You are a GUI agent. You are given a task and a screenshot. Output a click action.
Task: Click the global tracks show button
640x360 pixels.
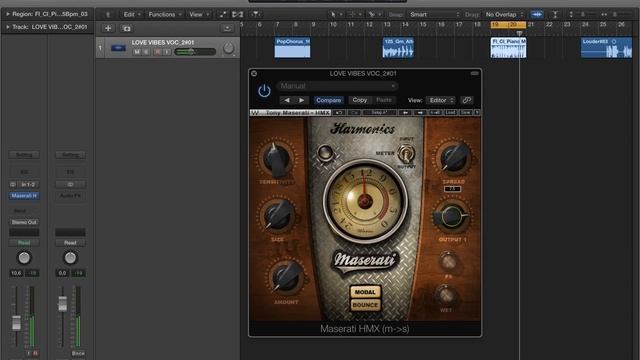point(227,28)
